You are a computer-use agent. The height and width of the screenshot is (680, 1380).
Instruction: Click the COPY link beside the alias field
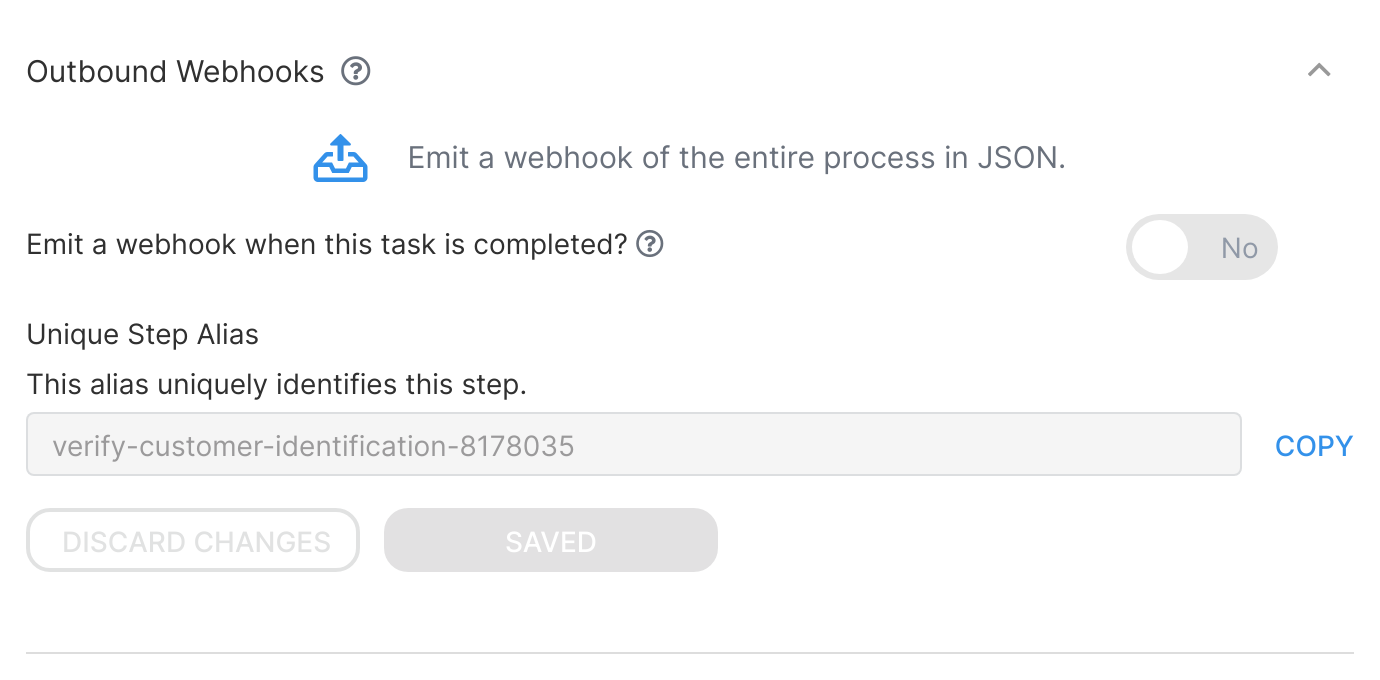tap(1313, 445)
